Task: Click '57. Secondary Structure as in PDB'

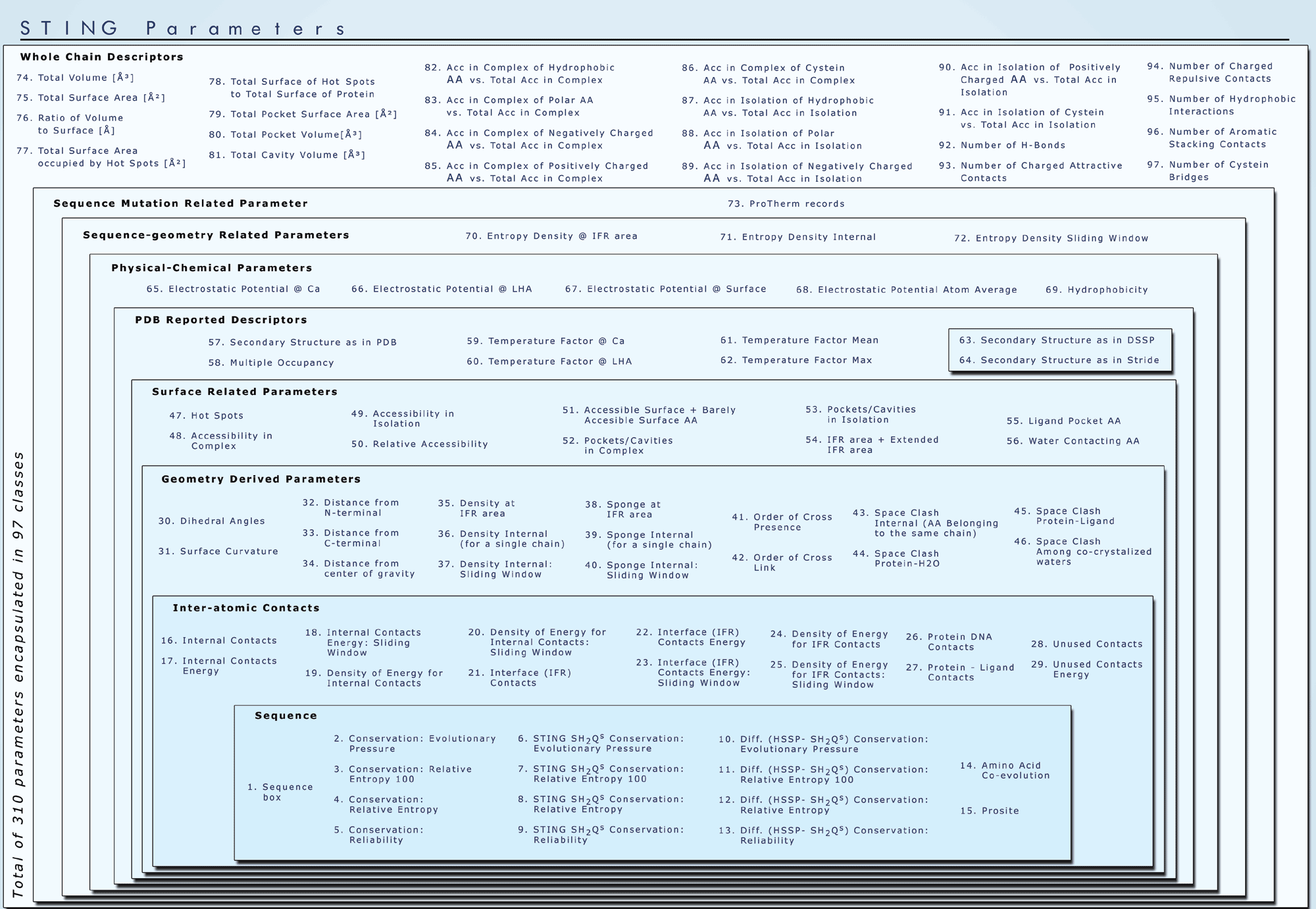Action: 303,342
